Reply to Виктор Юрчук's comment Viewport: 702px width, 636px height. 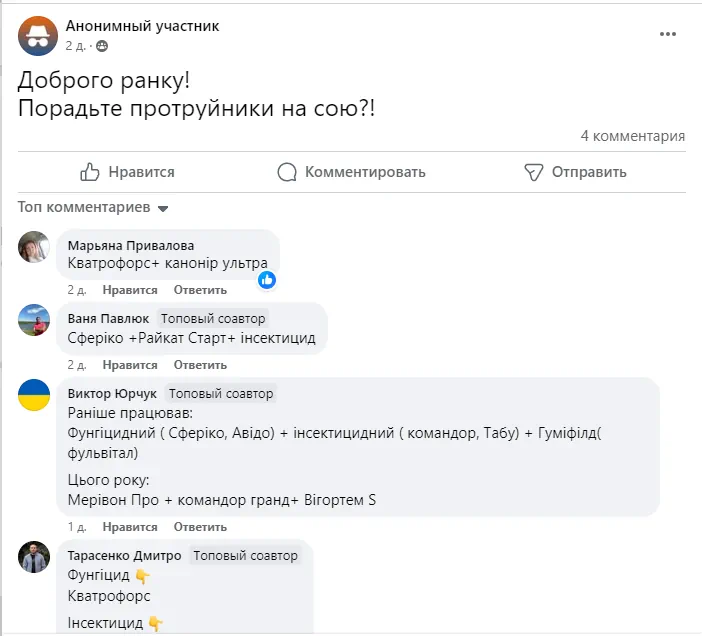coord(200,527)
